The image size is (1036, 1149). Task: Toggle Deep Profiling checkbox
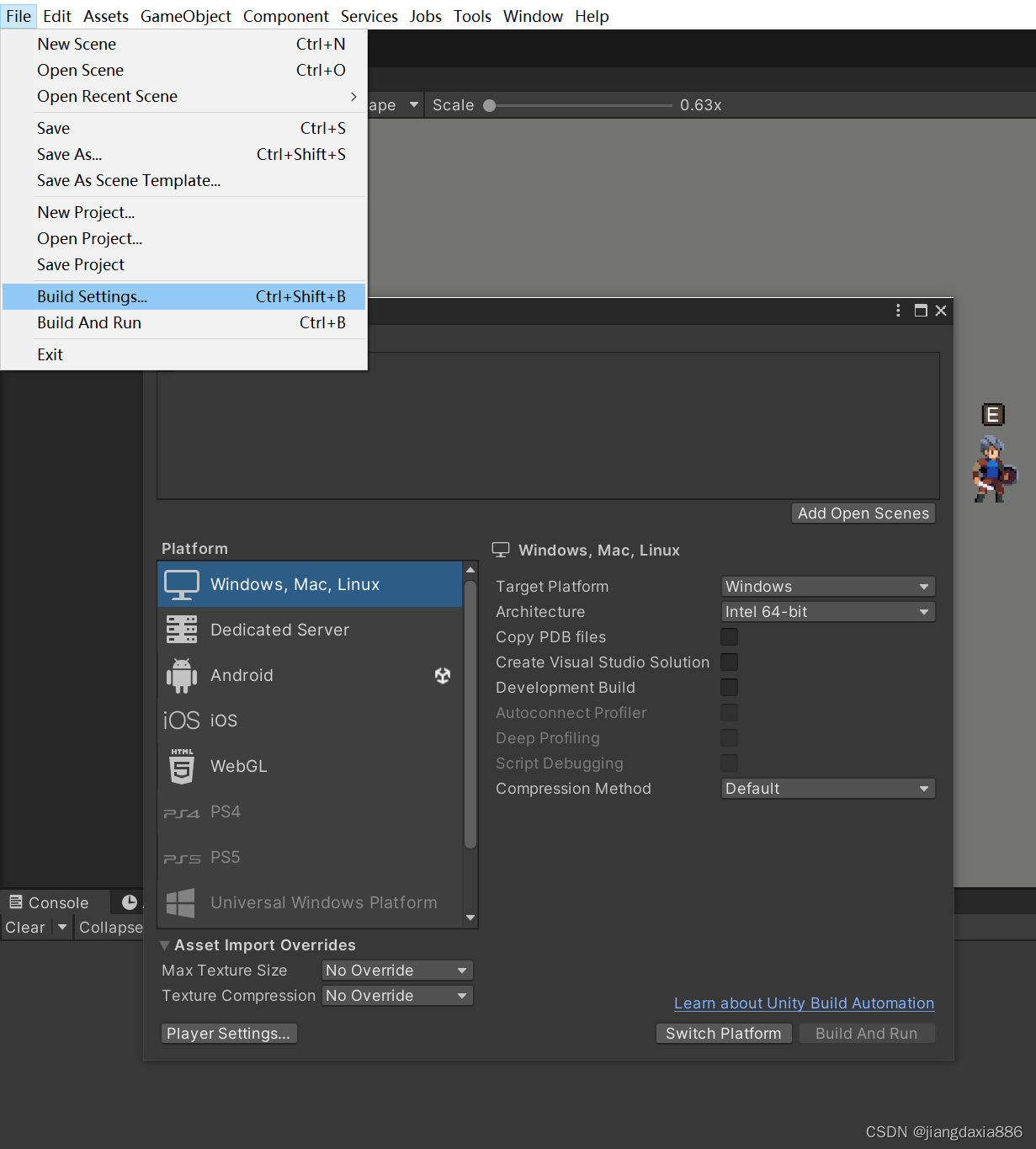click(x=730, y=737)
